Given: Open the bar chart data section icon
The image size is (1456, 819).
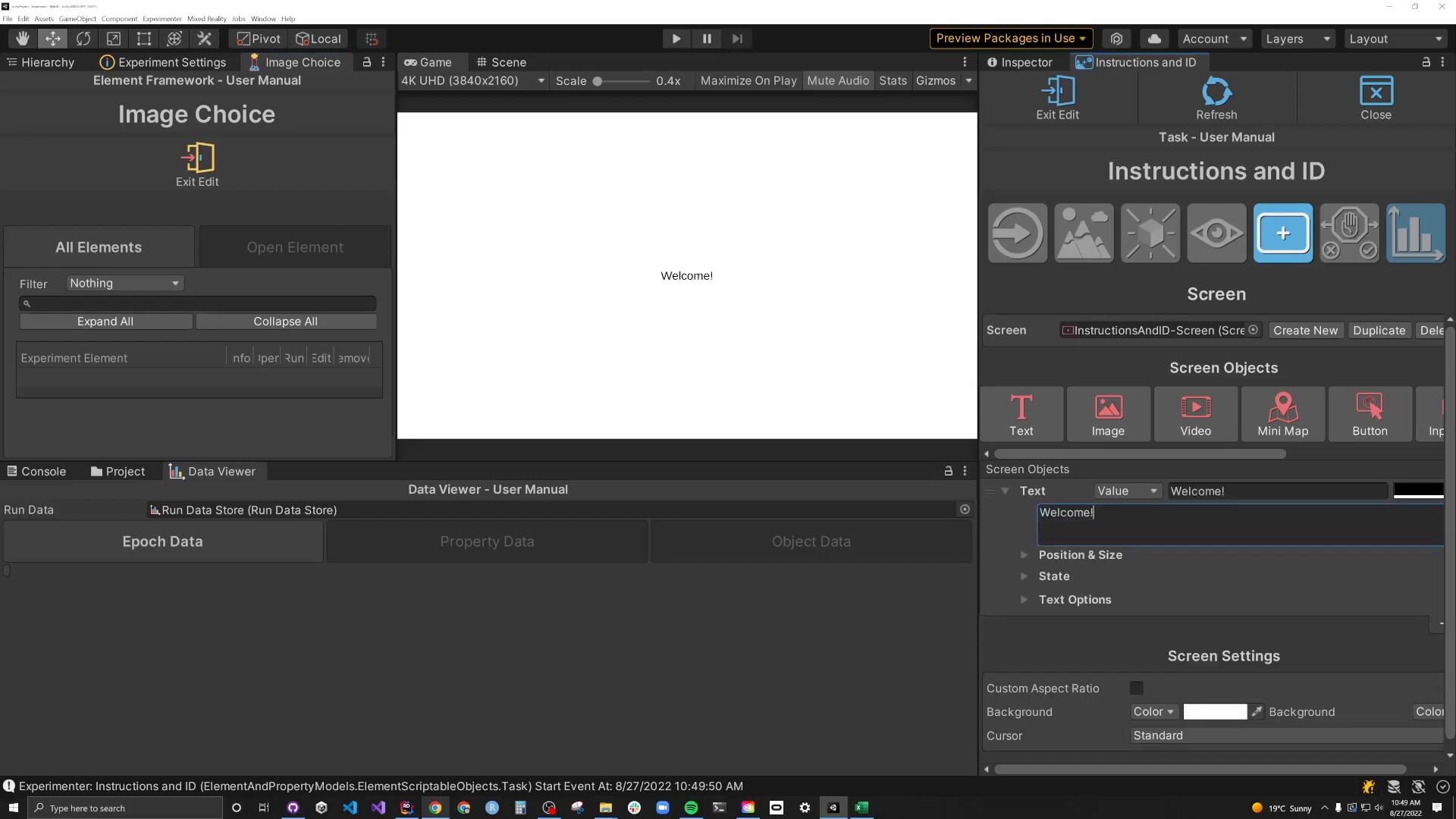Looking at the screenshot, I should tap(1415, 233).
